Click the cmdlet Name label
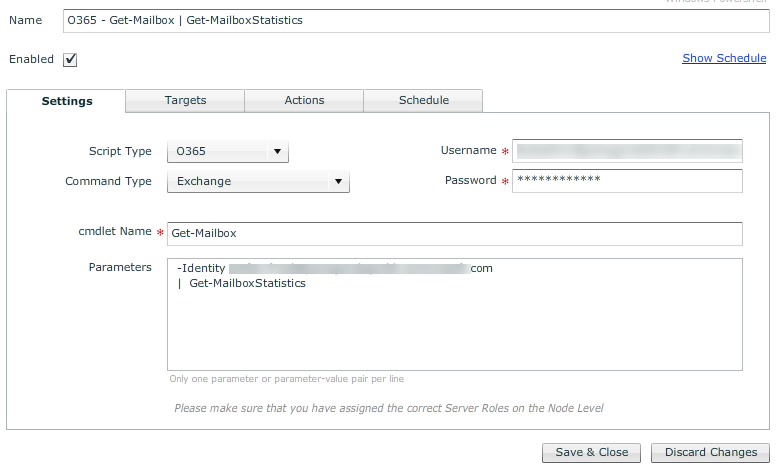This screenshot has width=776, height=468. [114, 232]
